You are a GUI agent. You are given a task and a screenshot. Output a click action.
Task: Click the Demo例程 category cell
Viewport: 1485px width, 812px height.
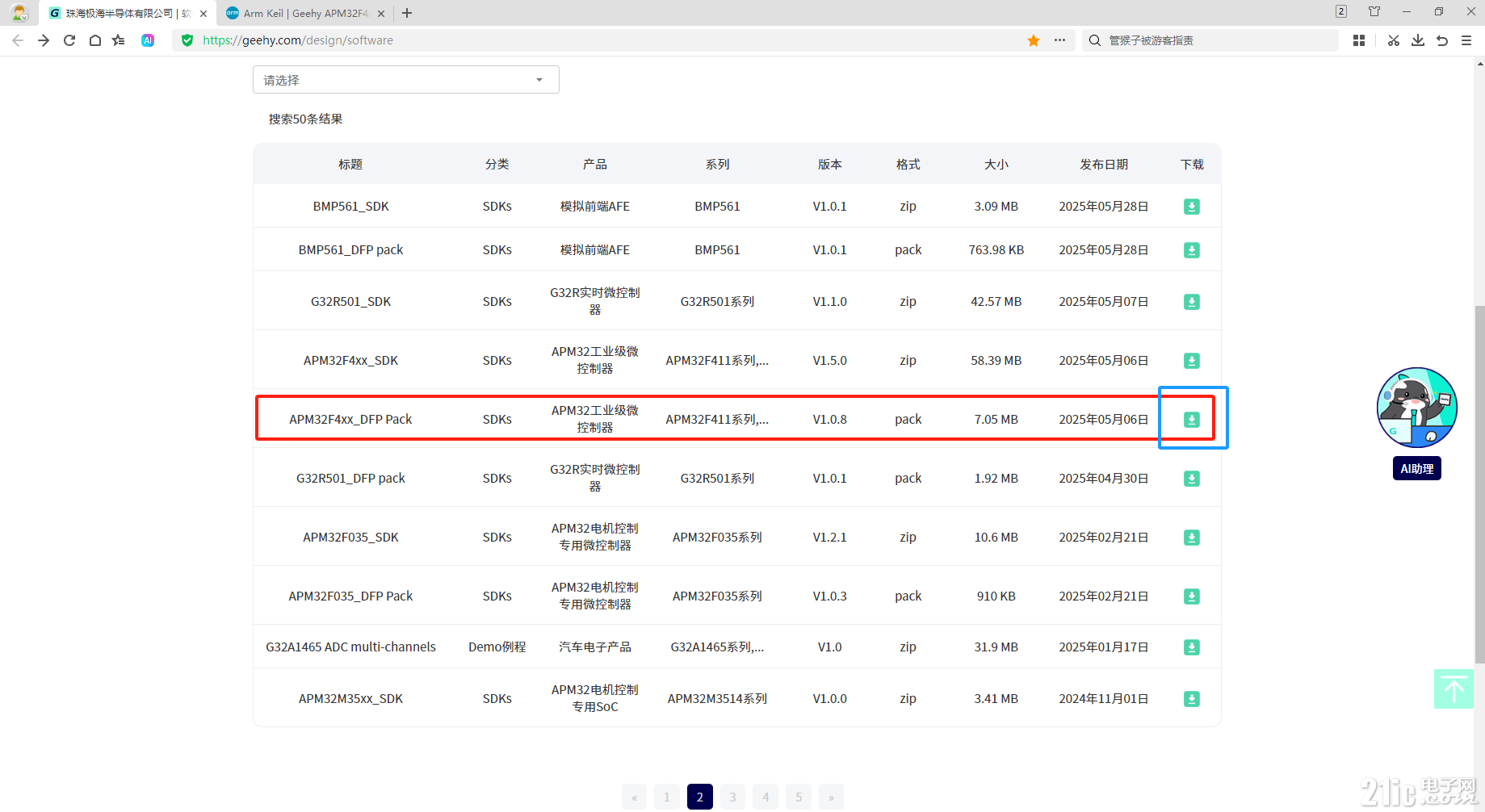[x=497, y=647]
